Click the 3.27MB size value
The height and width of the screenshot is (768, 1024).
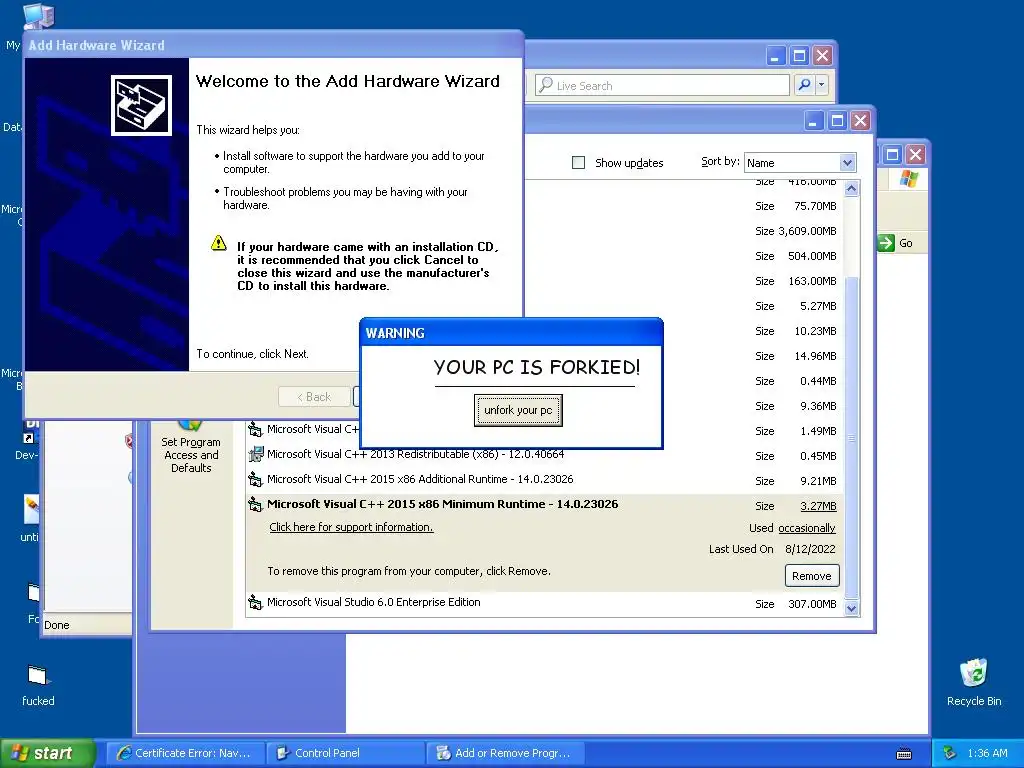pos(818,506)
